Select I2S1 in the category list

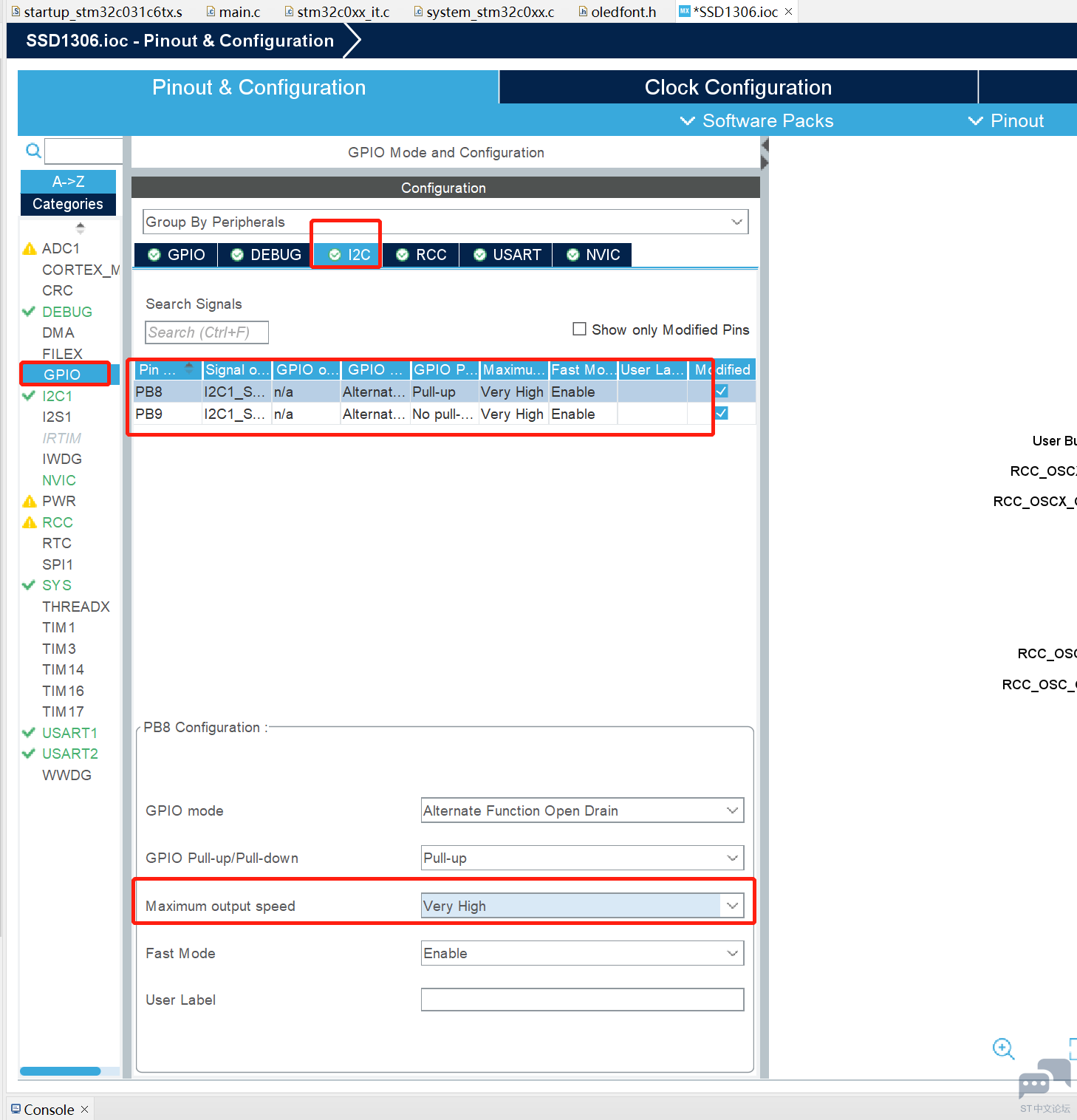click(x=57, y=417)
